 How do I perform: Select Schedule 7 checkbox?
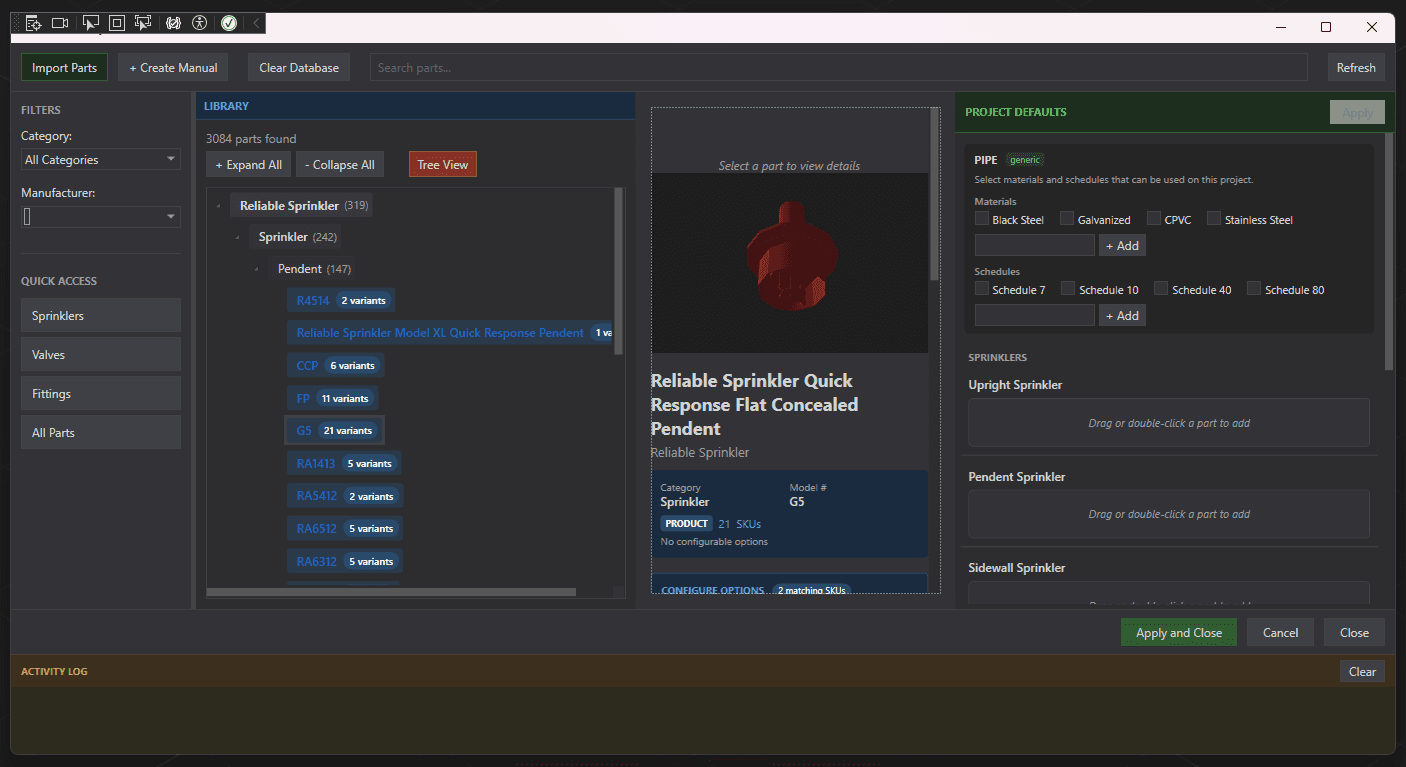click(982, 289)
